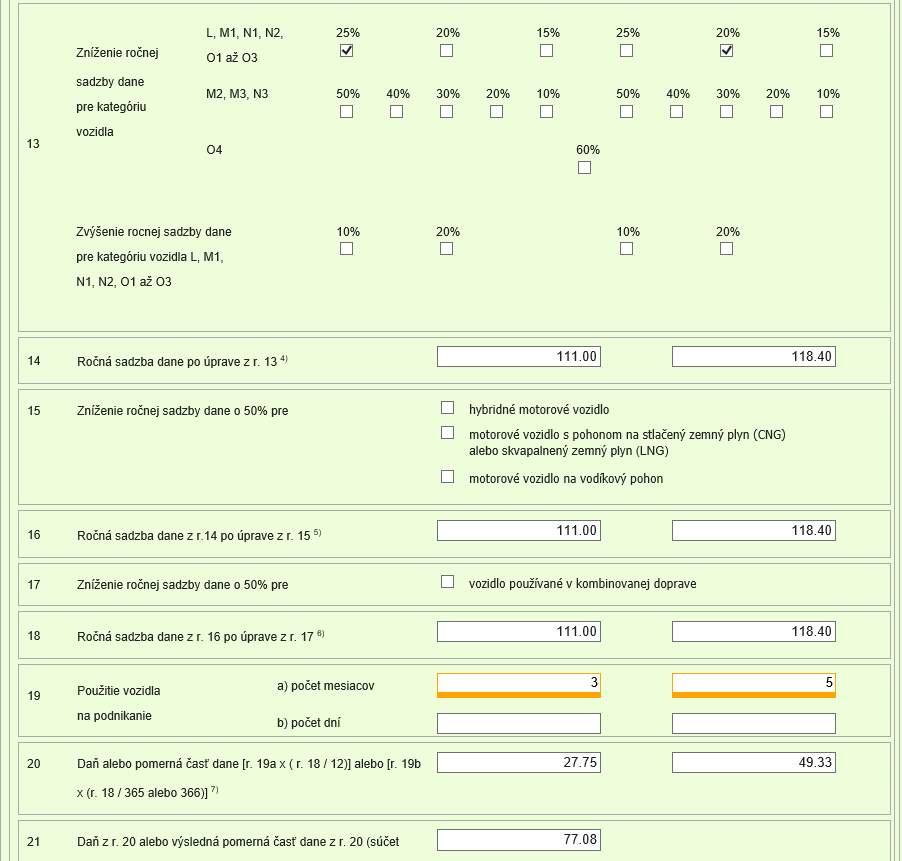
Task: Check vozidlo používané v kombinovanej doprave
Action: 448,581
